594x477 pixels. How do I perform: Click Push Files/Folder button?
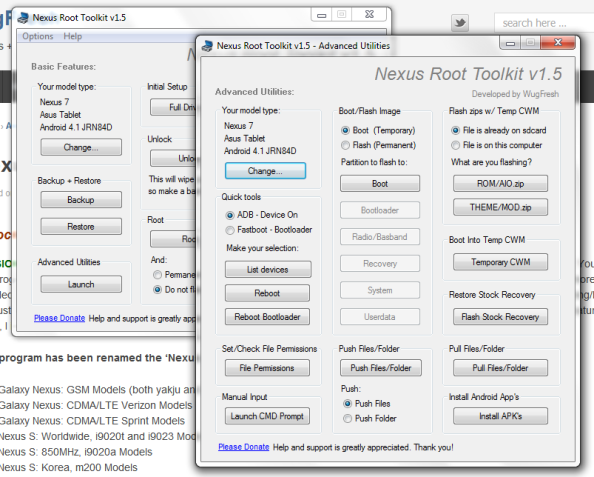click(x=381, y=368)
